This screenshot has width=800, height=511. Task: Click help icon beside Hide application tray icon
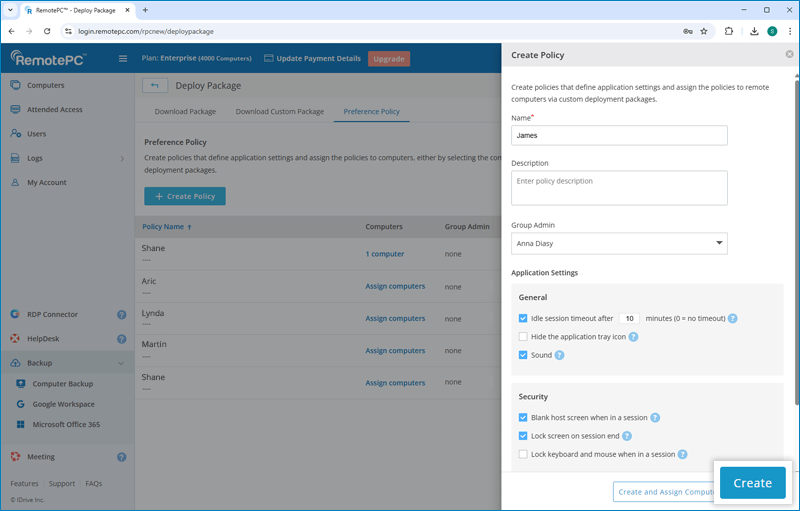(634, 337)
